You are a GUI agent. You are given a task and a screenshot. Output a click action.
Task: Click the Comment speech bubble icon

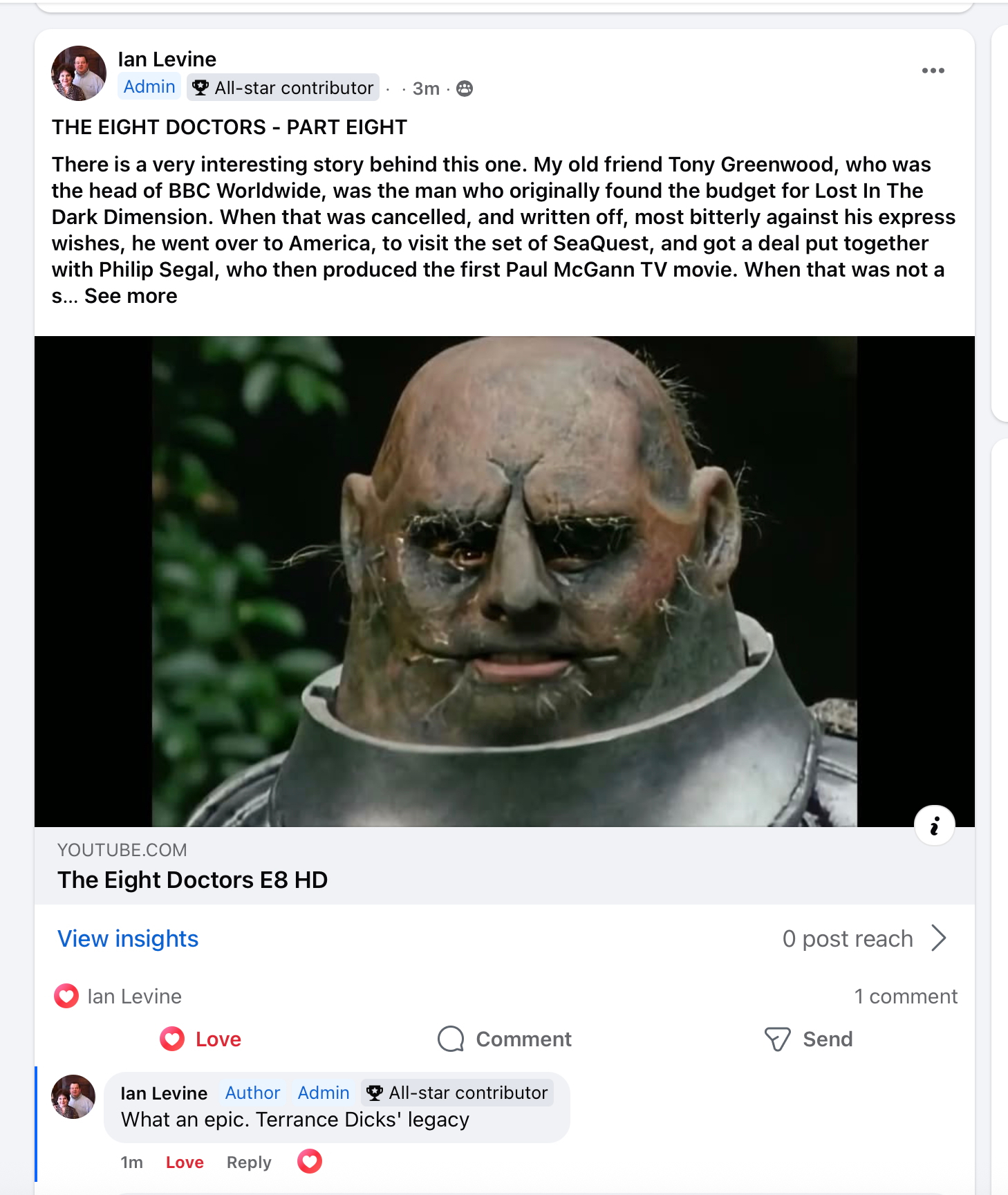(x=451, y=1039)
